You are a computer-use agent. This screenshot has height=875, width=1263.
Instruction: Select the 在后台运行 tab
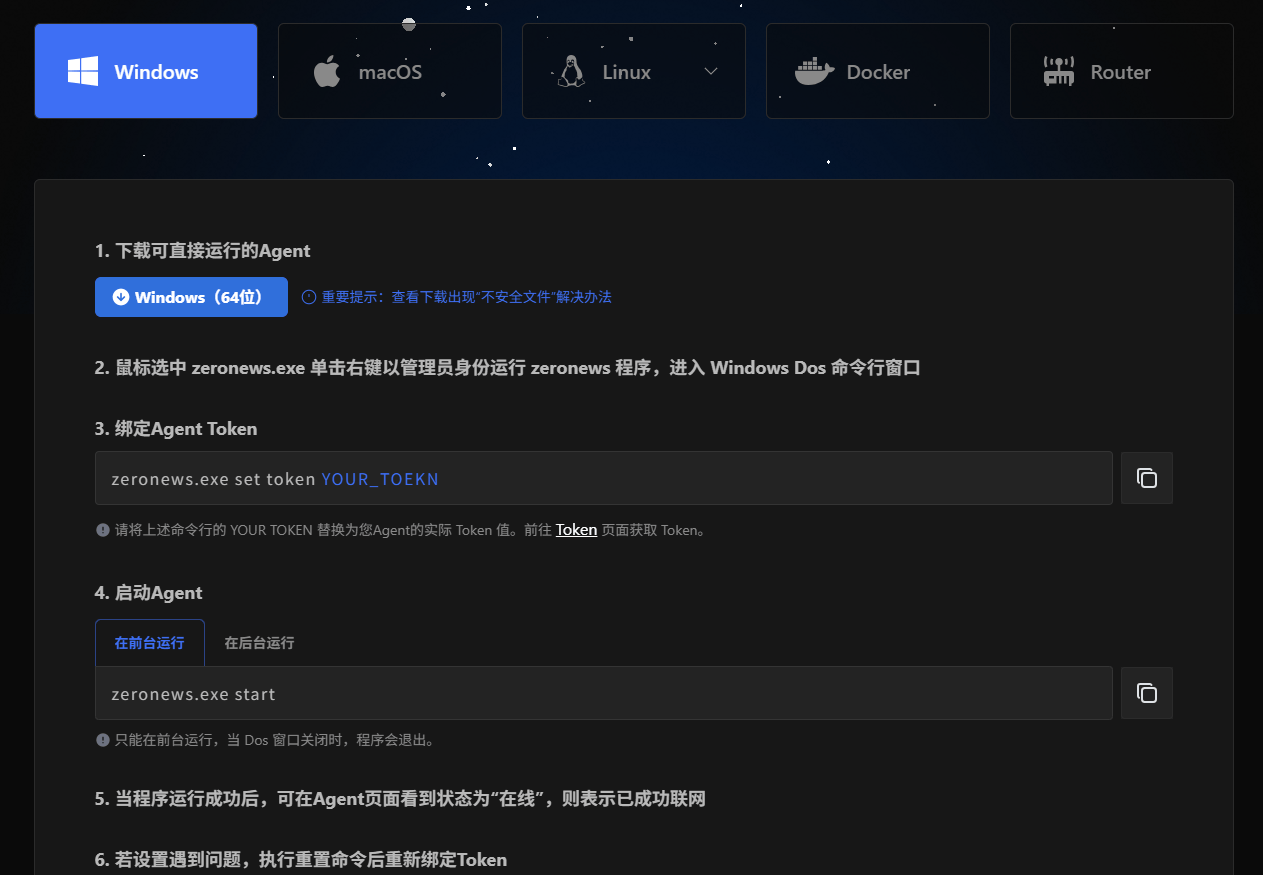(258, 643)
